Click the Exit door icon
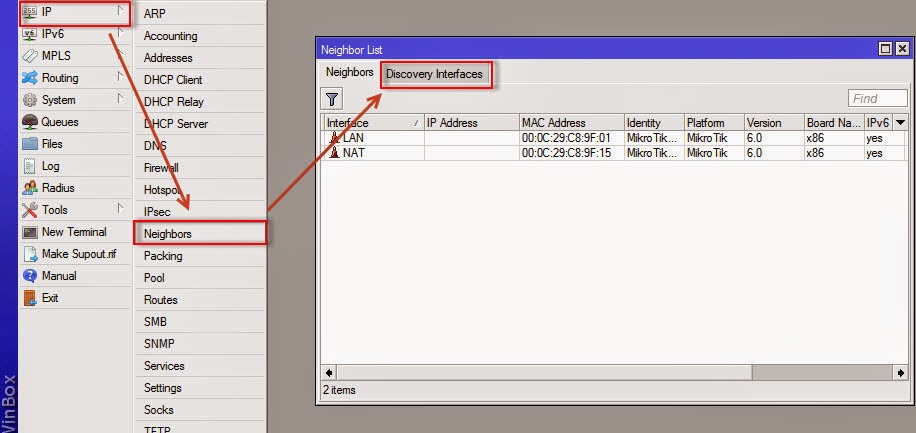This screenshot has width=916, height=433. [30, 298]
